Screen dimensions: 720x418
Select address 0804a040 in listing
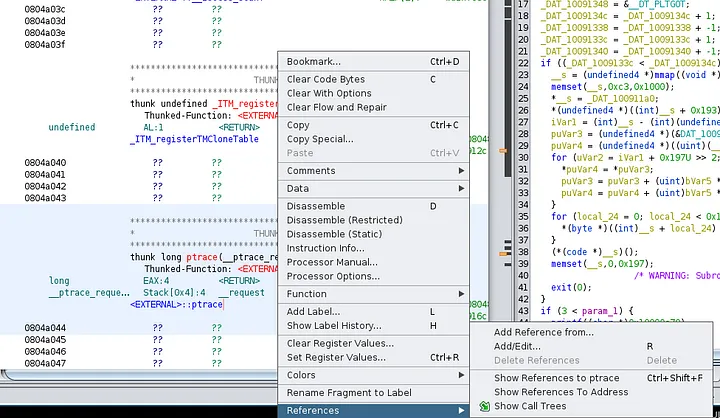(45, 163)
